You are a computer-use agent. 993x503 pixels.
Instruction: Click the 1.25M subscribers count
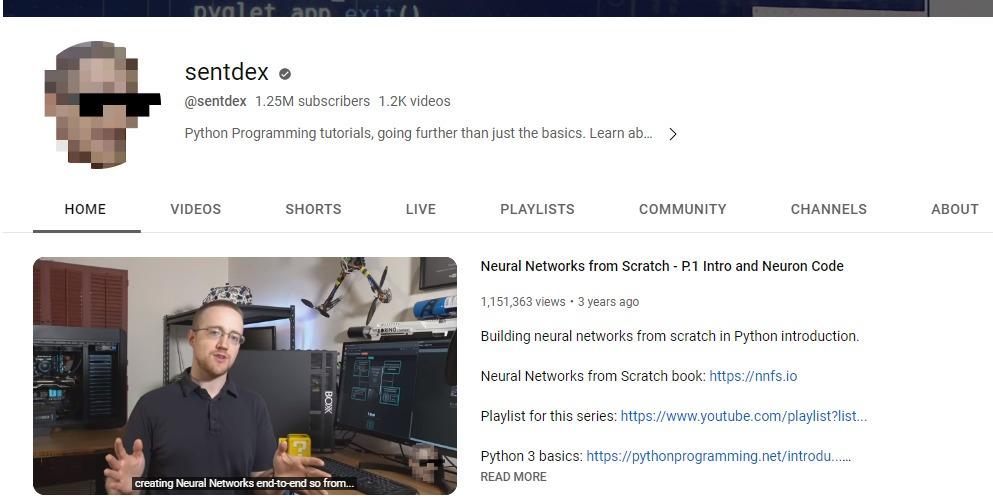point(312,101)
